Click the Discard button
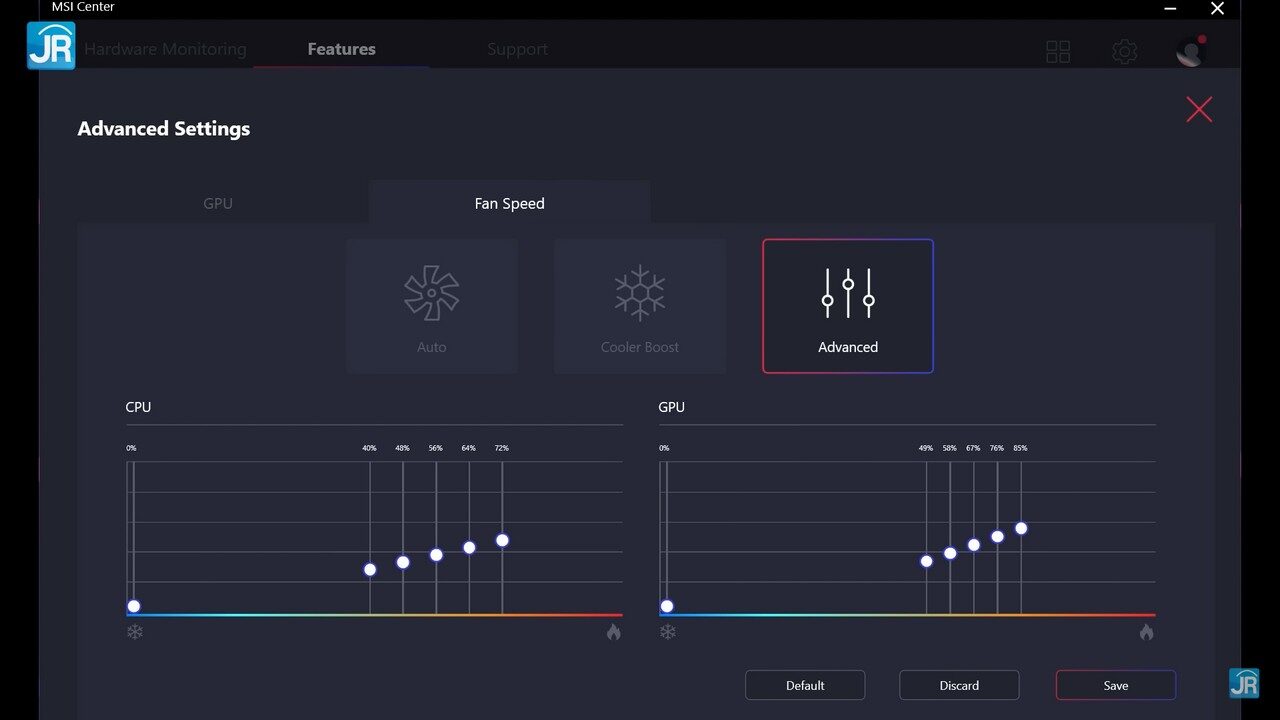Image resolution: width=1280 pixels, height=720 pixels. coord(959,685)
